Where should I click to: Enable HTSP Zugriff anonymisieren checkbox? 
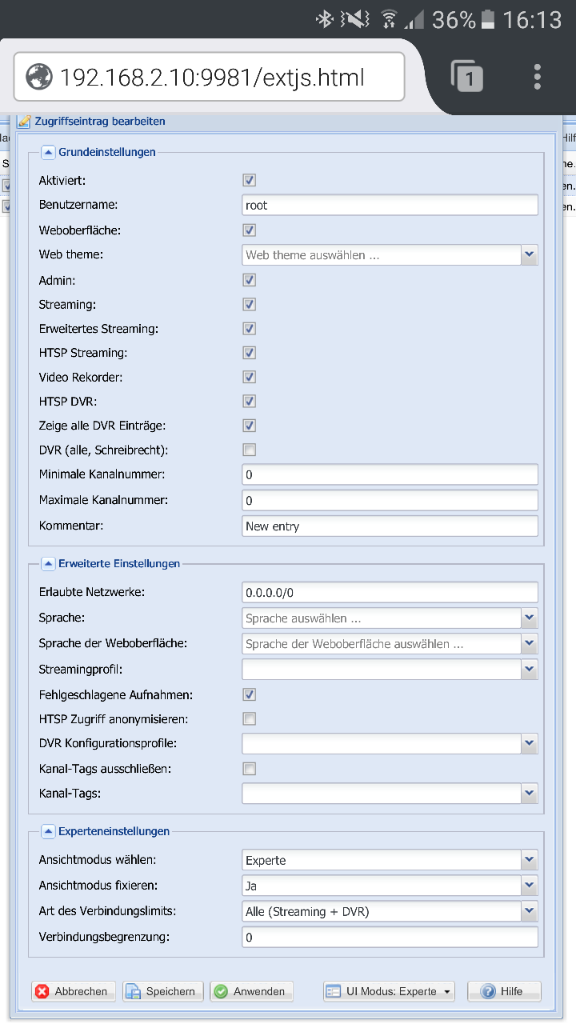pyautogui.click(x=249, y=719)
